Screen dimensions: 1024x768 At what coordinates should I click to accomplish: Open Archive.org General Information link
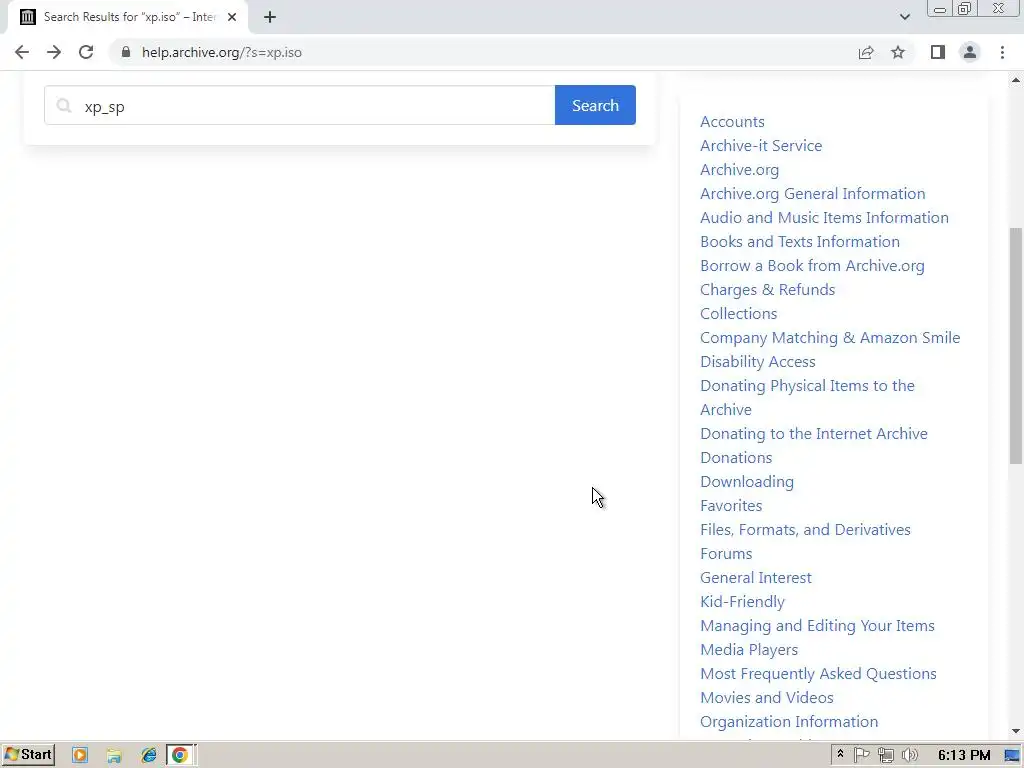pos(812,194)
